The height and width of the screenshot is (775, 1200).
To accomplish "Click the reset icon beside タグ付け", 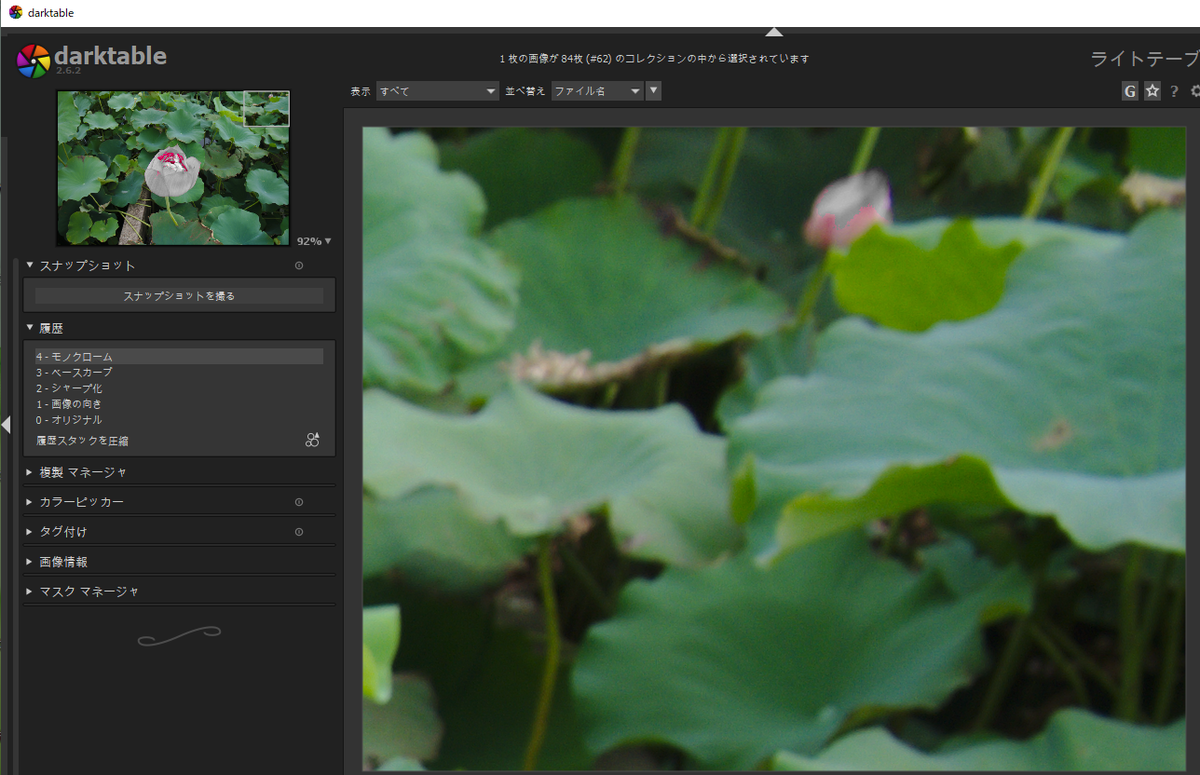I will pos(299,532).
